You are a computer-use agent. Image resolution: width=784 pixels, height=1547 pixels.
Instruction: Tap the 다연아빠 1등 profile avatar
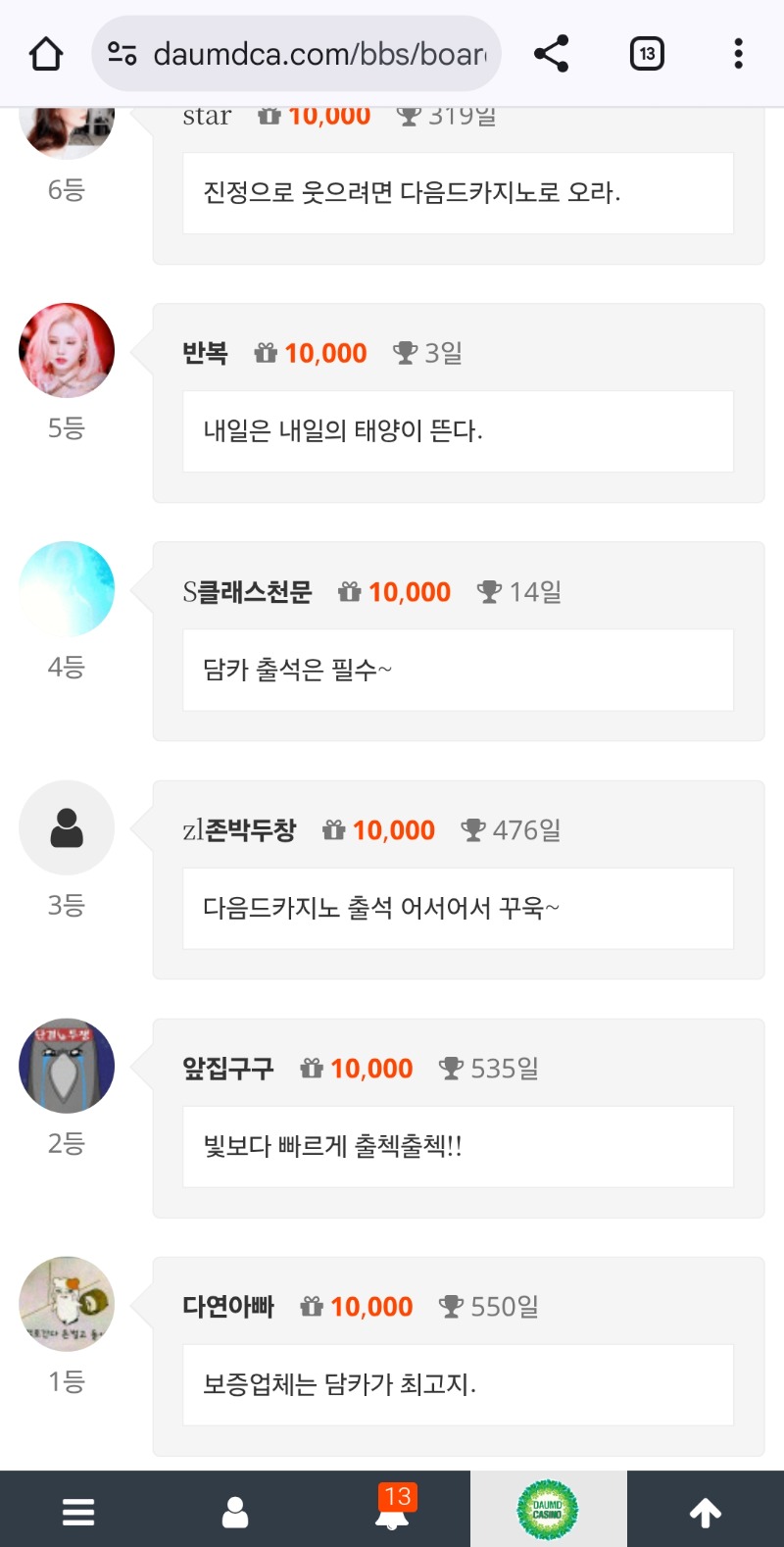pos(67,1305)
